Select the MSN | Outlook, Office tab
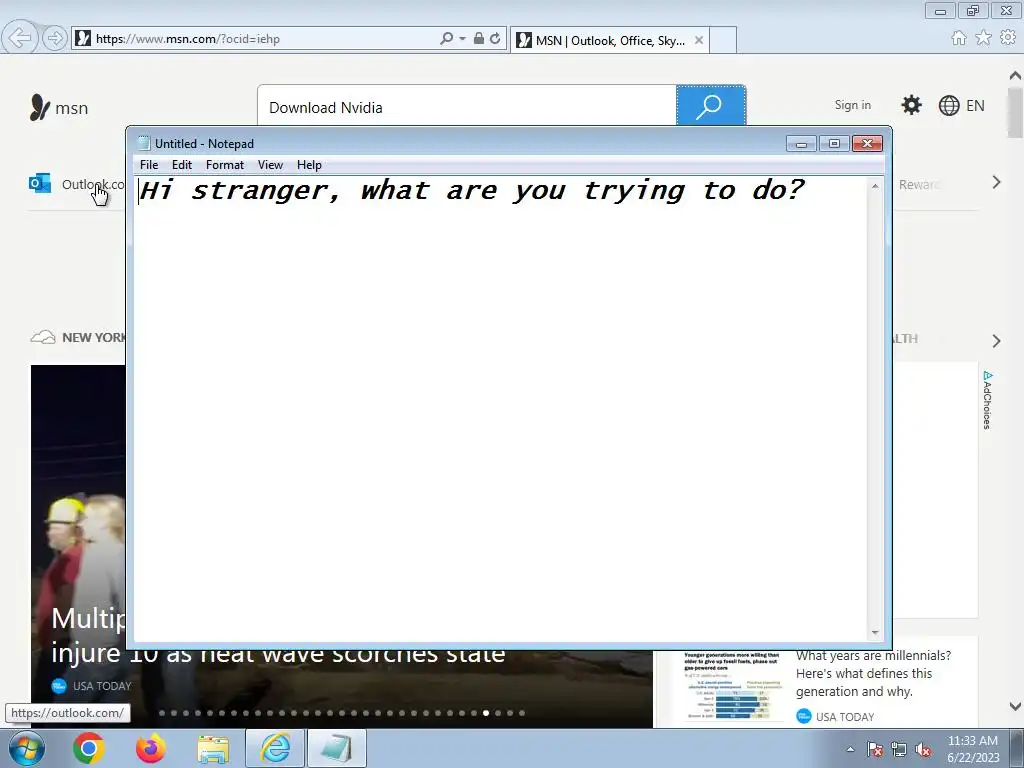The height and width of the screenshot is (768, 1024). pos(609,40)
